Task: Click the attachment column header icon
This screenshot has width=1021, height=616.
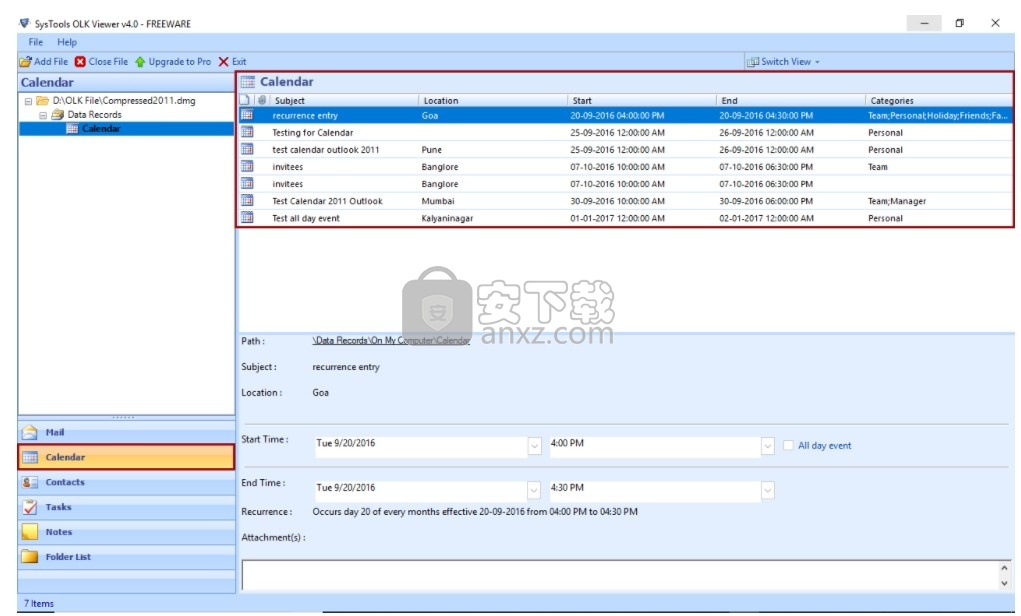Action: tap(262, 100)
